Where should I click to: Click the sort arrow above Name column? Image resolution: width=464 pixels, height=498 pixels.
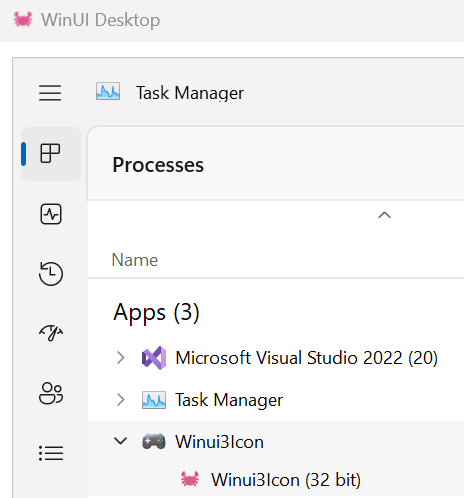(x=384, y=215)
